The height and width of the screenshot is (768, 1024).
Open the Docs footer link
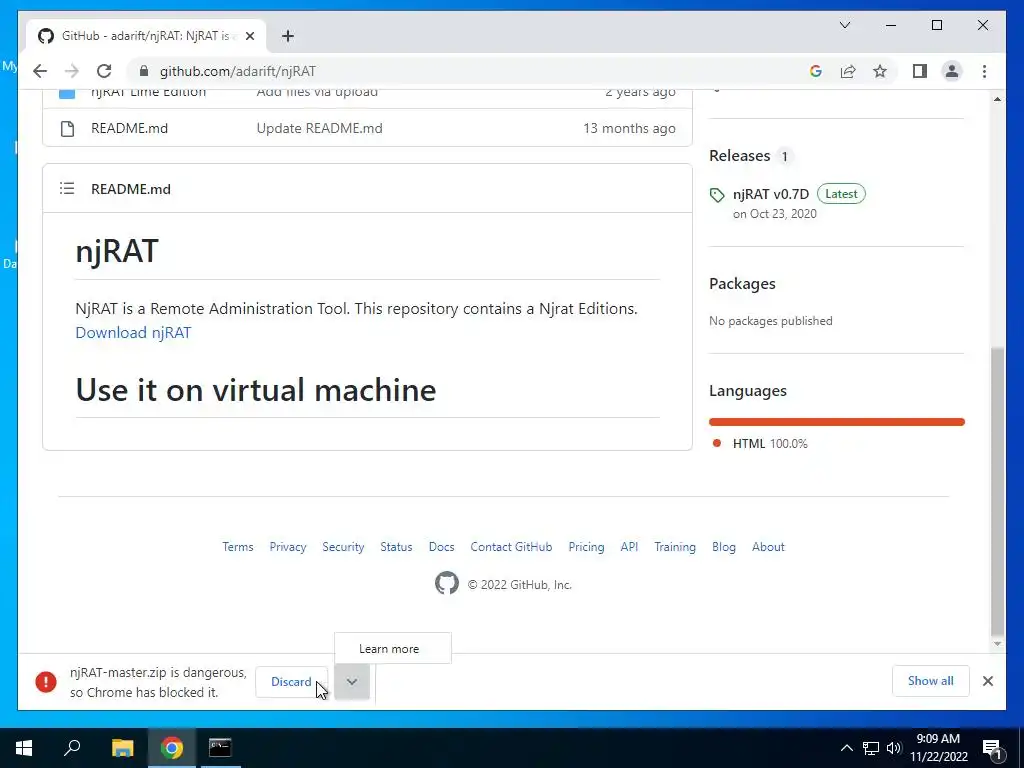[x=441, y=547]
